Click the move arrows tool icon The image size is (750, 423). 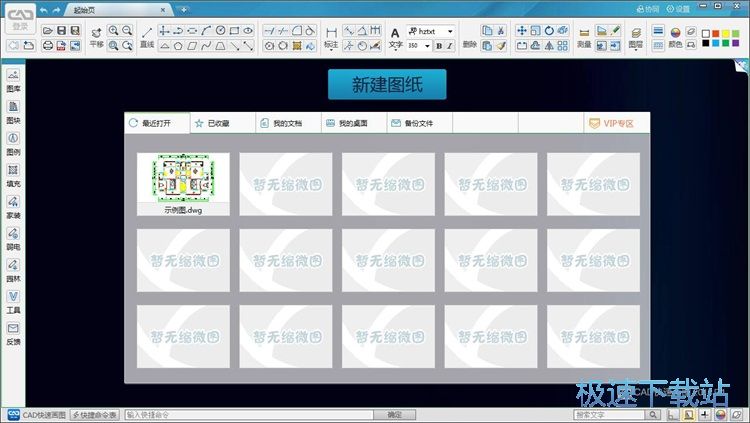[521, 31]
